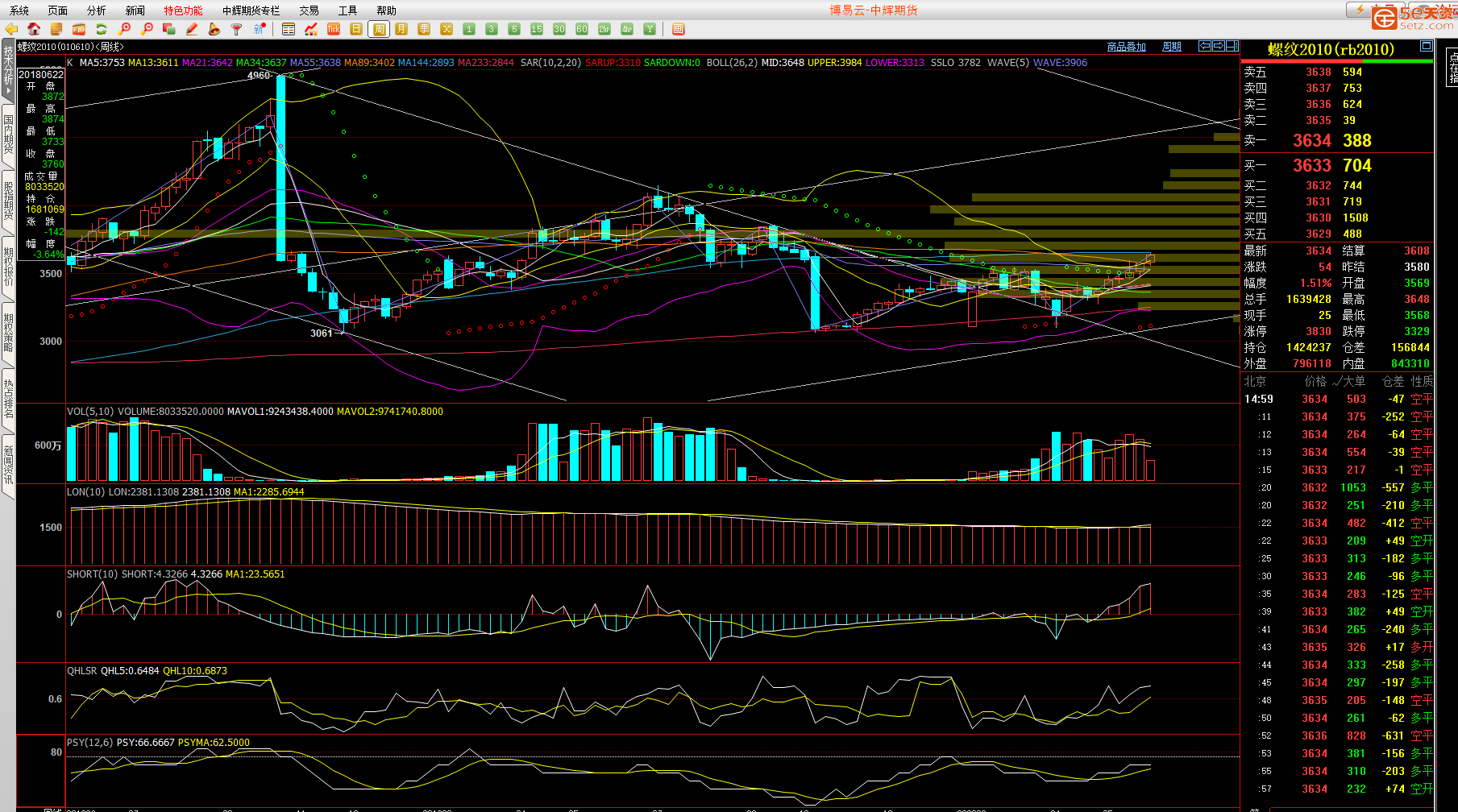
Task: Select the green Y period icon
Action: [x=650, y=29]
